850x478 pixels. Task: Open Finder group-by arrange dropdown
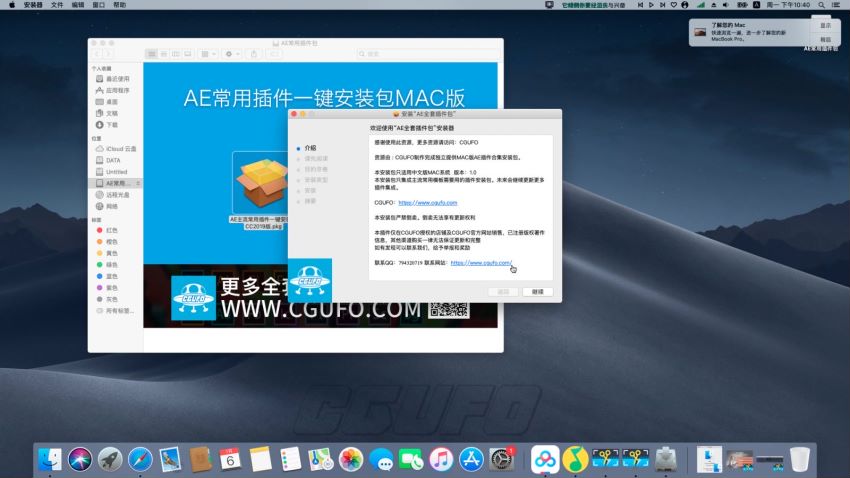click(208, 54)
